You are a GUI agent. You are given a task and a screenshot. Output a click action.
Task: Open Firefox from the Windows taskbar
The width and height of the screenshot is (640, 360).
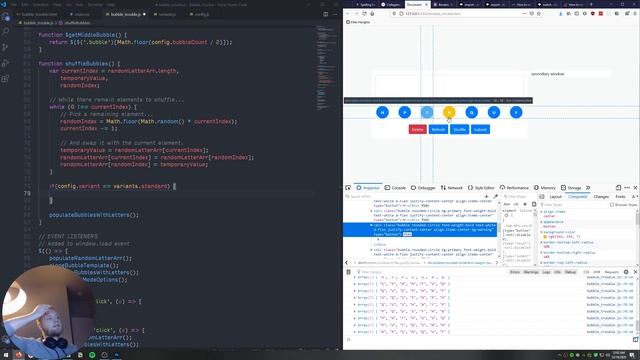coord(18,355)
